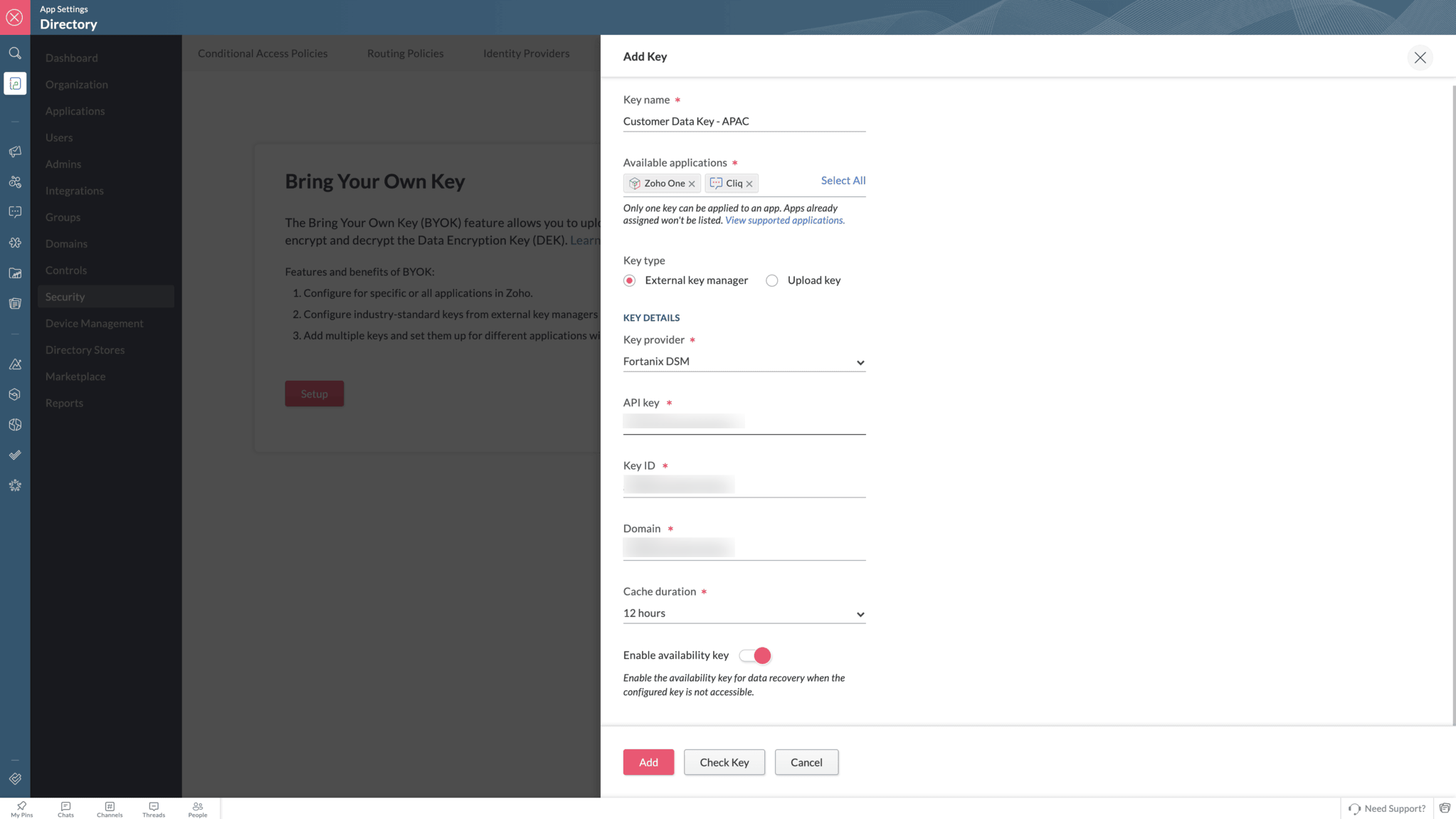1456x819 pixels.
Task: Open the People icon in bottom bar
Action: click(x=198, y=809)
